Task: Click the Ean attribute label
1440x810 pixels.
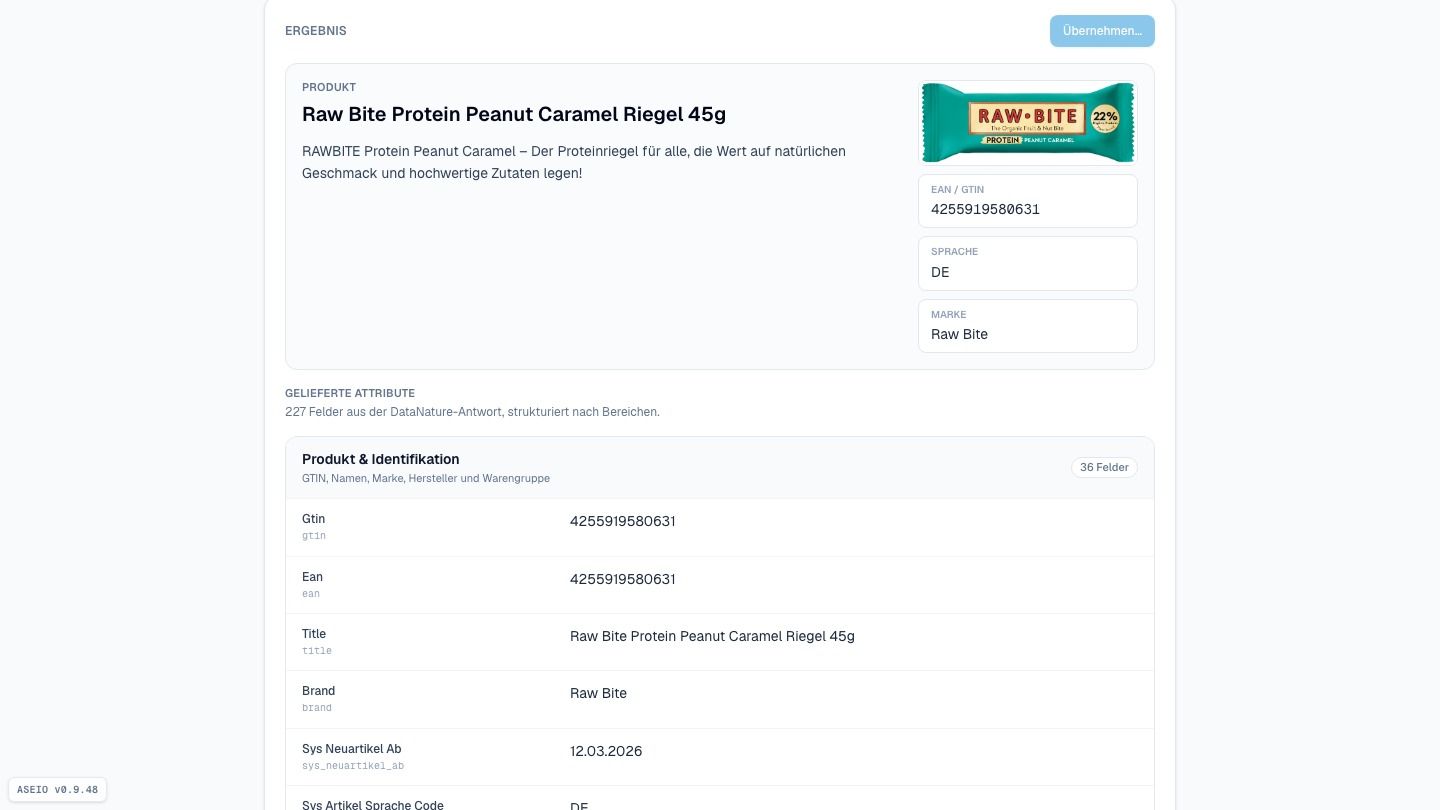Action: (x=312, y=577)
